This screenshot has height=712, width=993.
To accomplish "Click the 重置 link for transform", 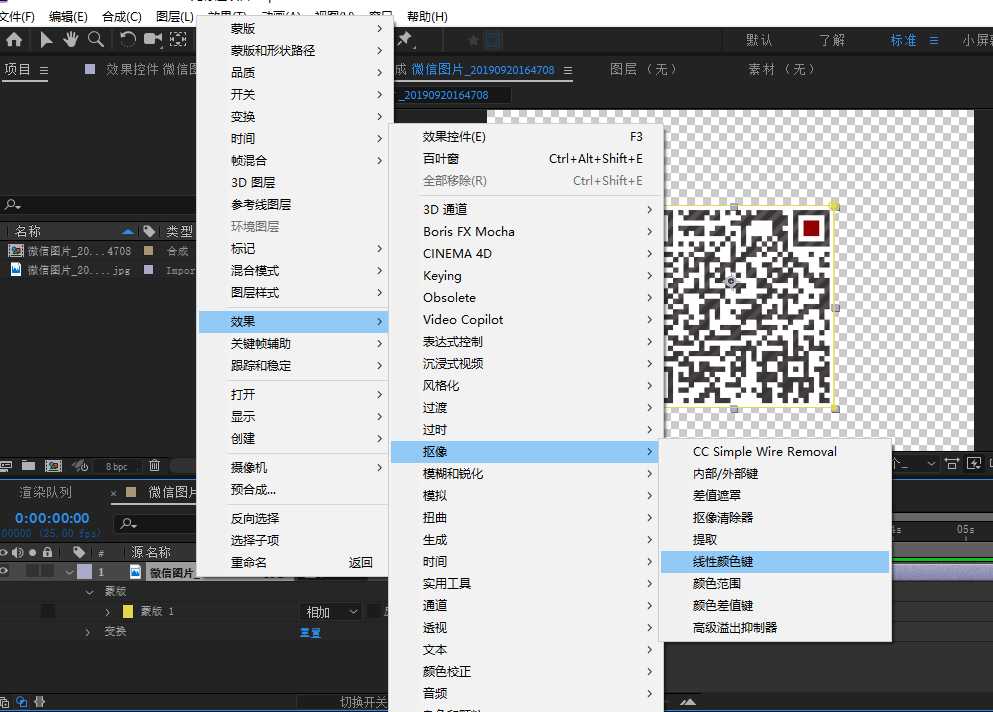I will [x=310, y=632].
